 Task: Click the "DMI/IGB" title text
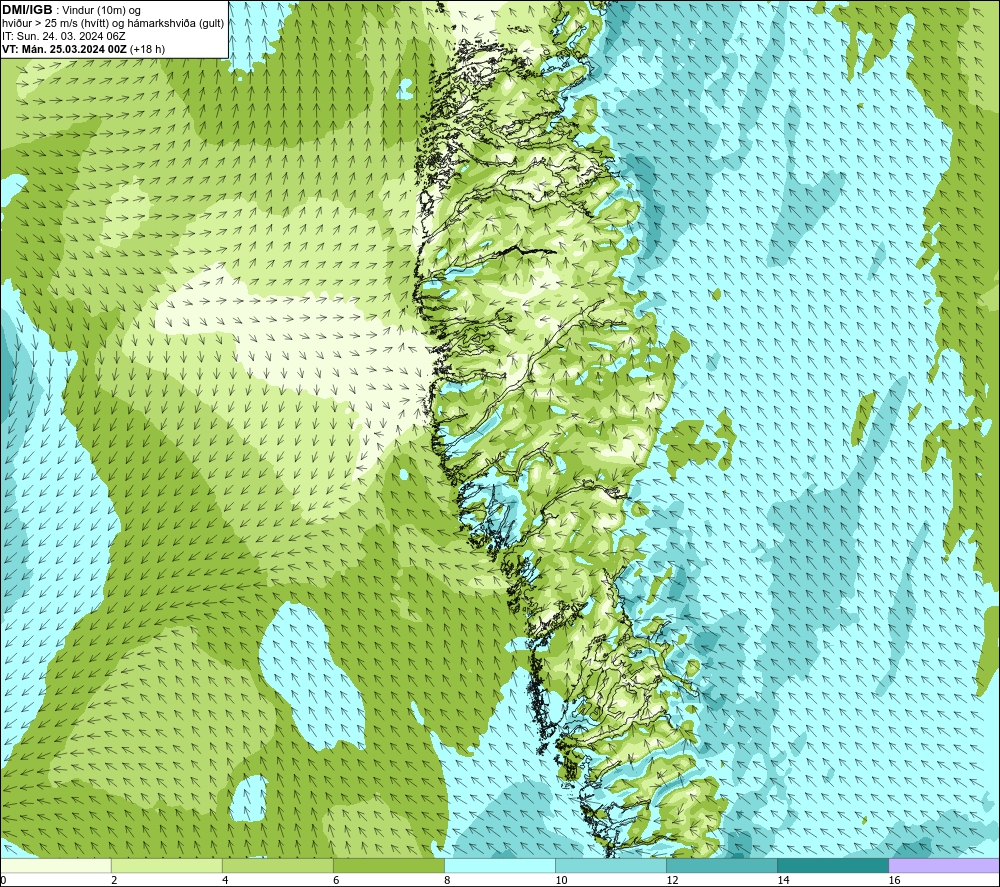point(27,10)
